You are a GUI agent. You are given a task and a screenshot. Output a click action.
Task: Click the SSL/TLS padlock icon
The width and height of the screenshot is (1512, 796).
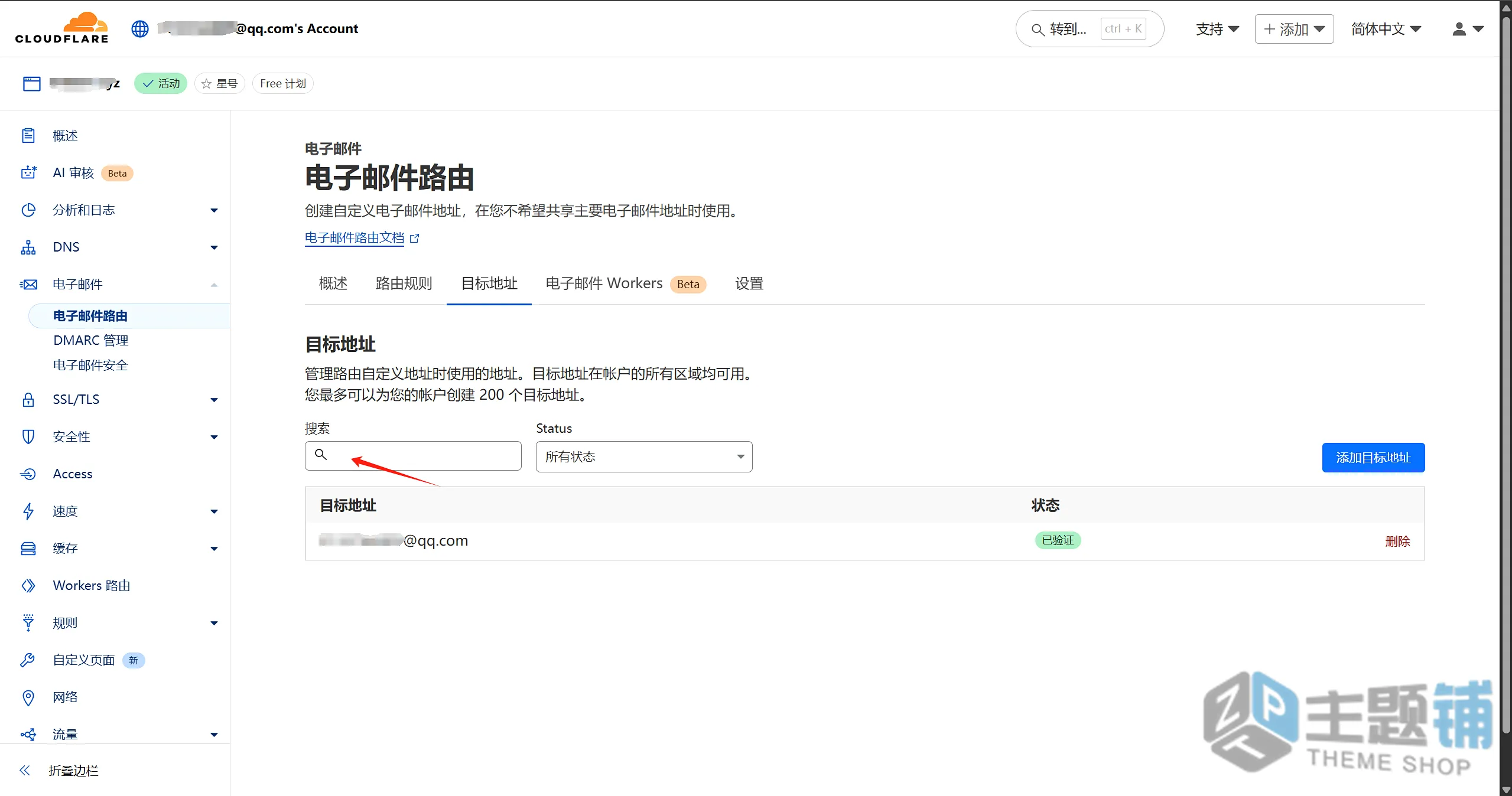[28, 400]
